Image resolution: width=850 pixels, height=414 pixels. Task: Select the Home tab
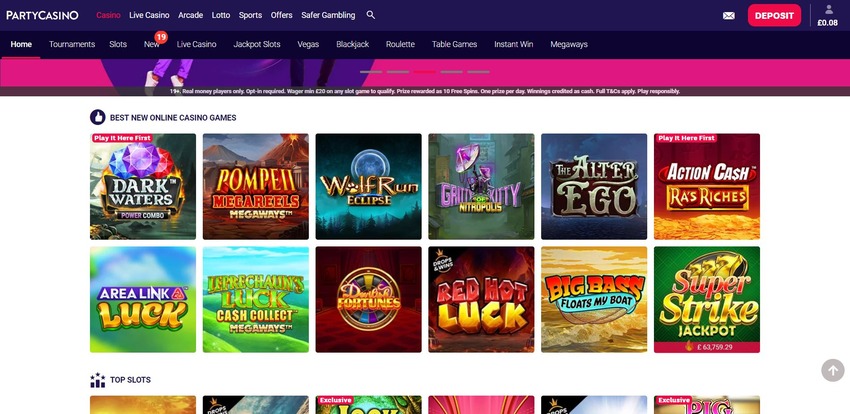pos(21,44)
